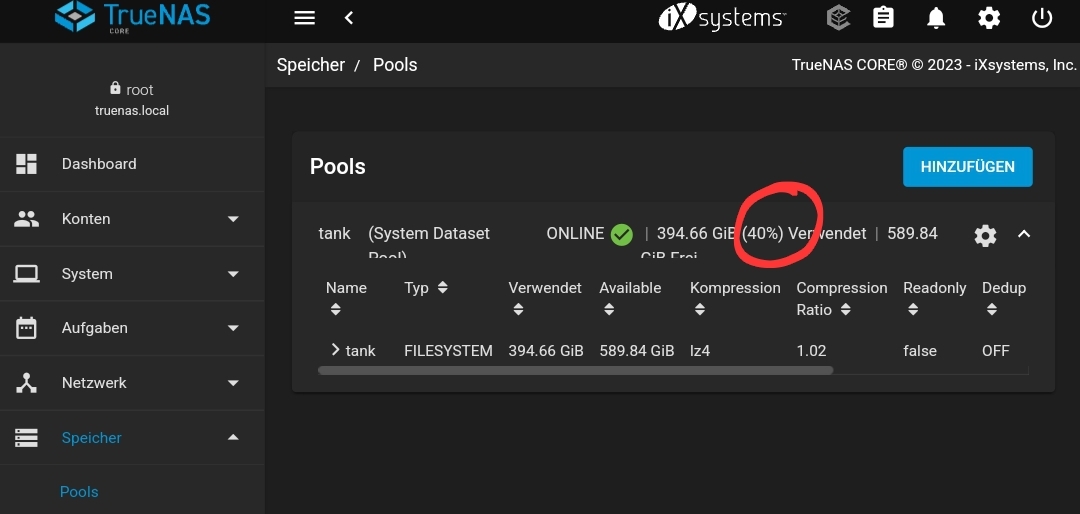Open the task manager clipboard icon
The height and width of the screenshot is (514, 1080).
coord(883,18)
